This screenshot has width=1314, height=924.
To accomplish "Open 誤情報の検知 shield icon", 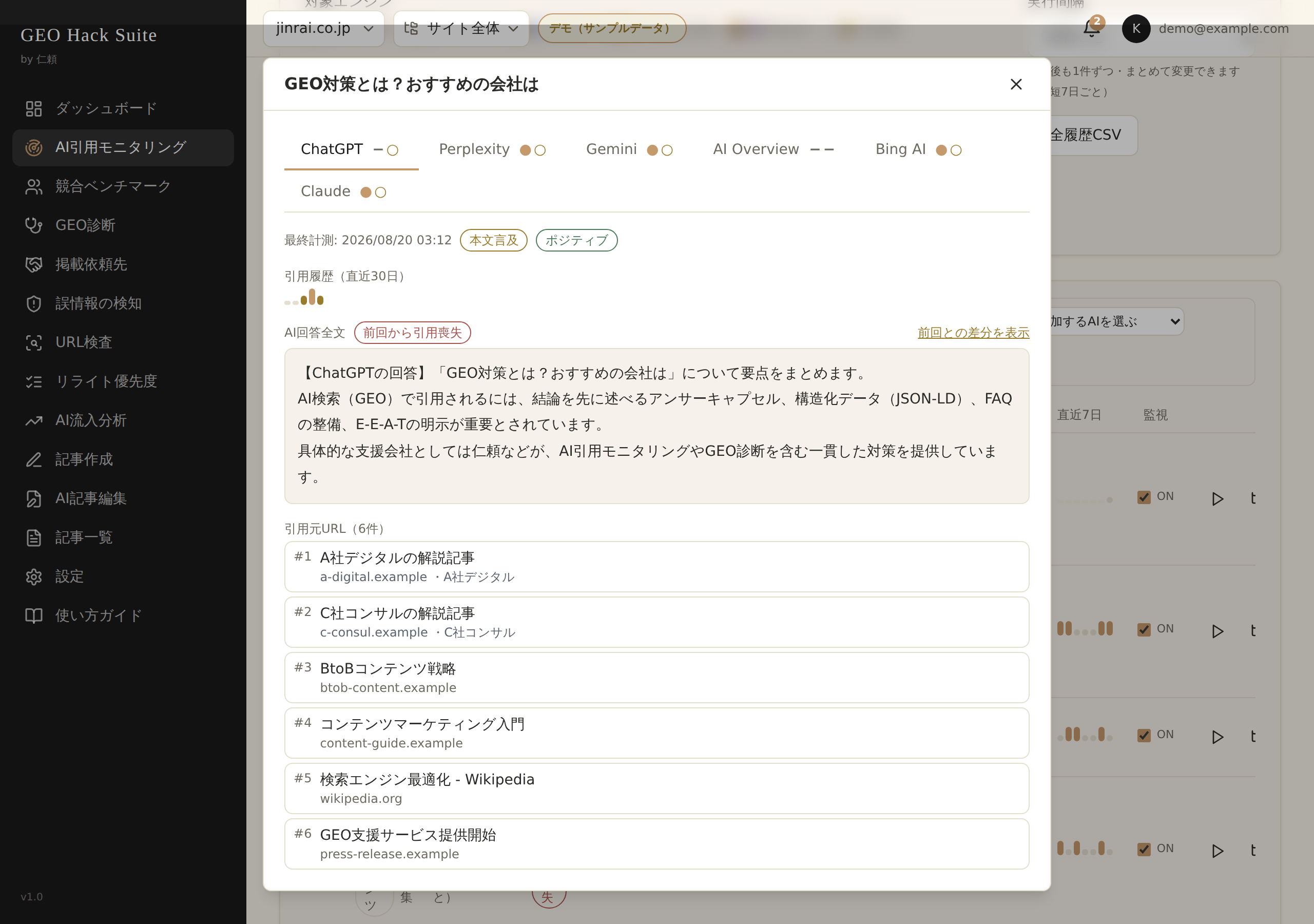I will pos(34,303).
